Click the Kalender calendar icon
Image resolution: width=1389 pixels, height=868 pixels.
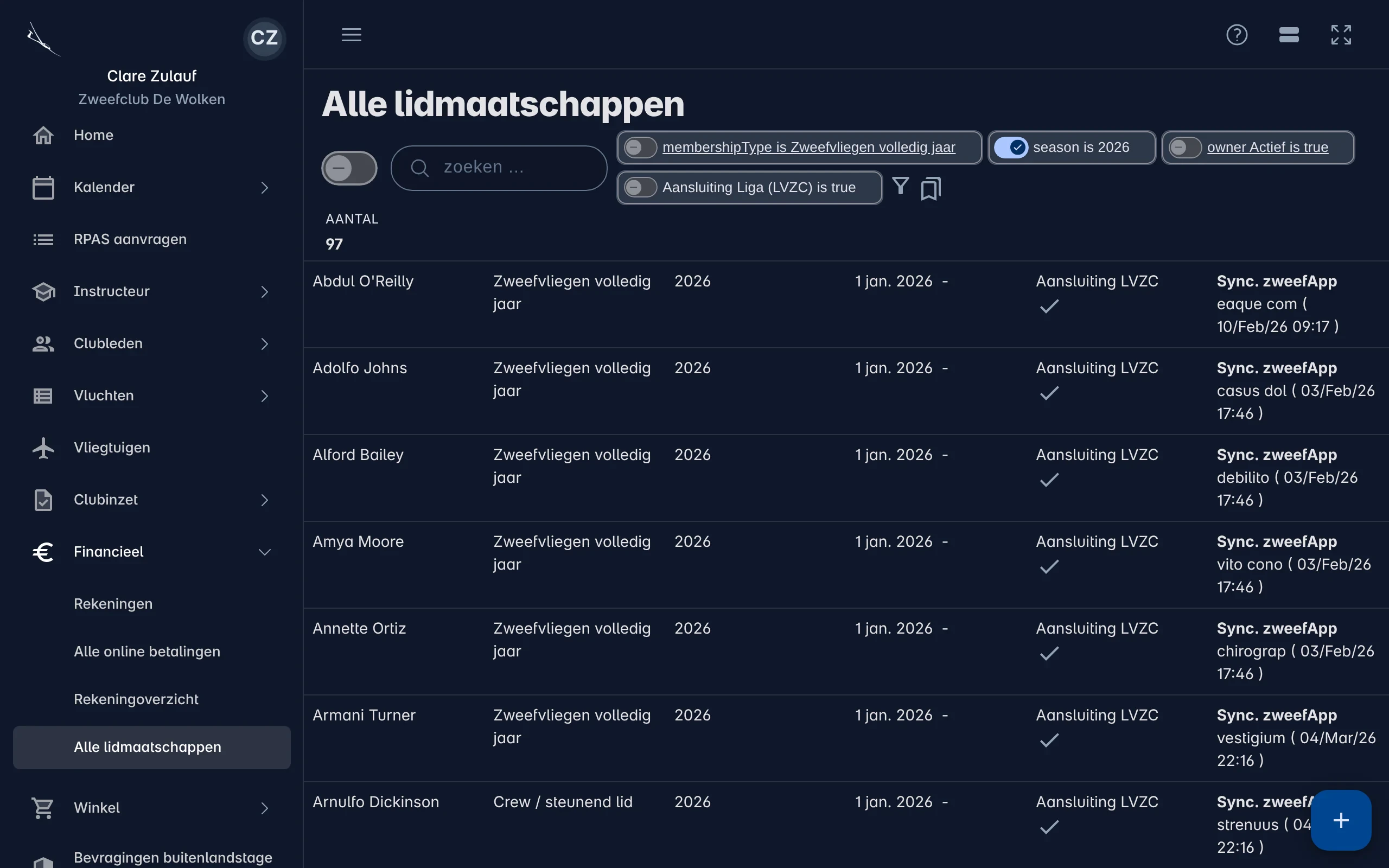pyautogui.click(x=43, y=187)
